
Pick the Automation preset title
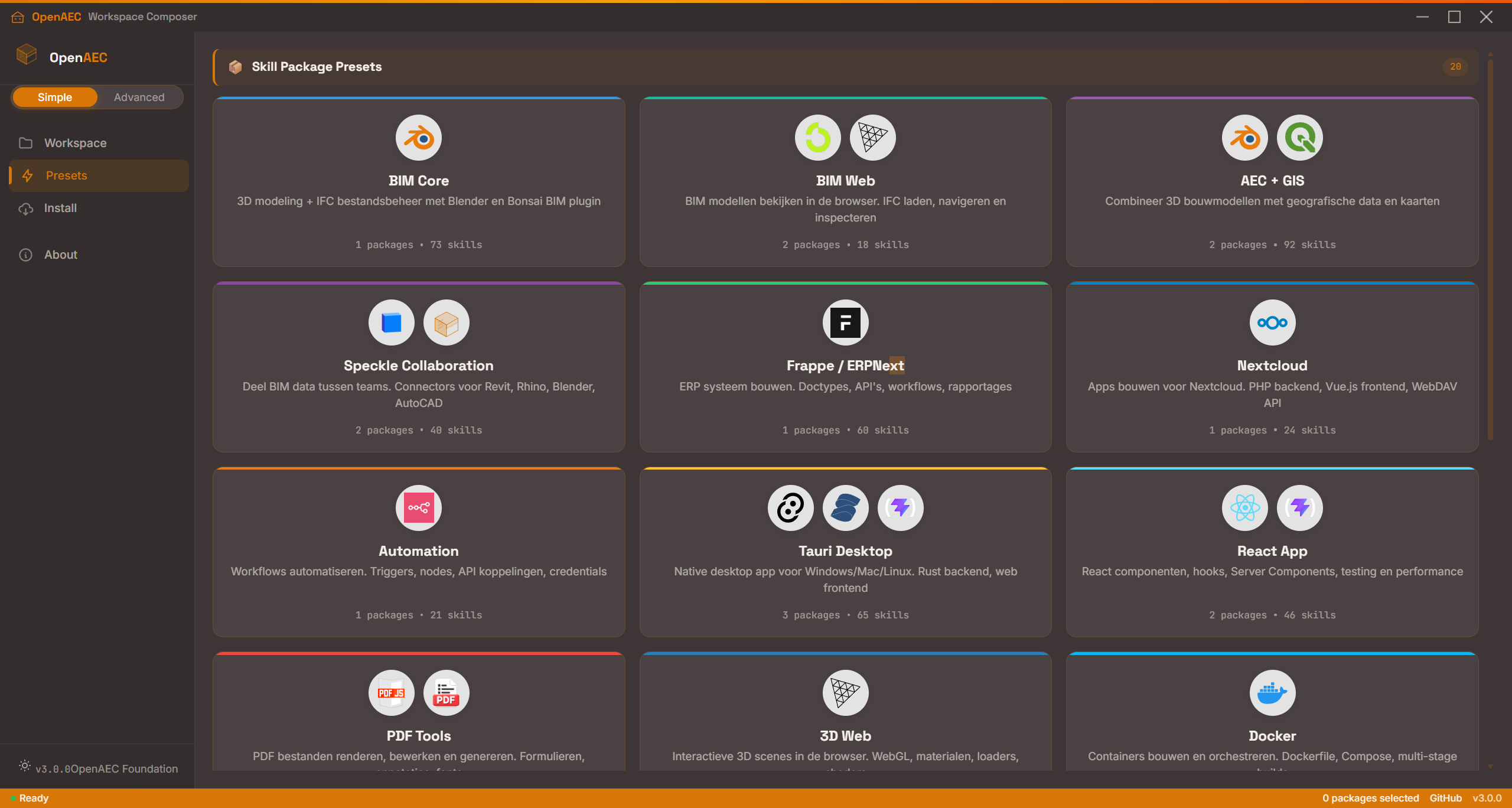[x=419, y=551]
